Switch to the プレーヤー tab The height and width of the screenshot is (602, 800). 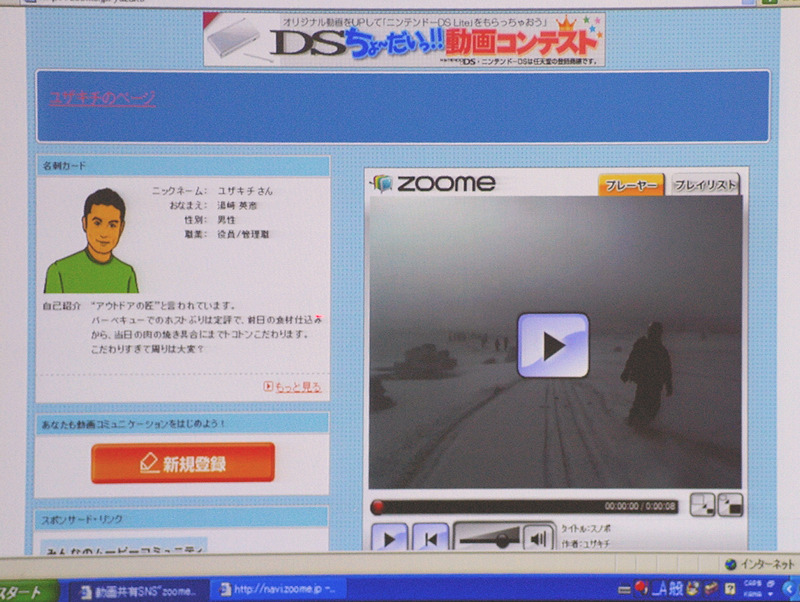click(x=631, y=185)
